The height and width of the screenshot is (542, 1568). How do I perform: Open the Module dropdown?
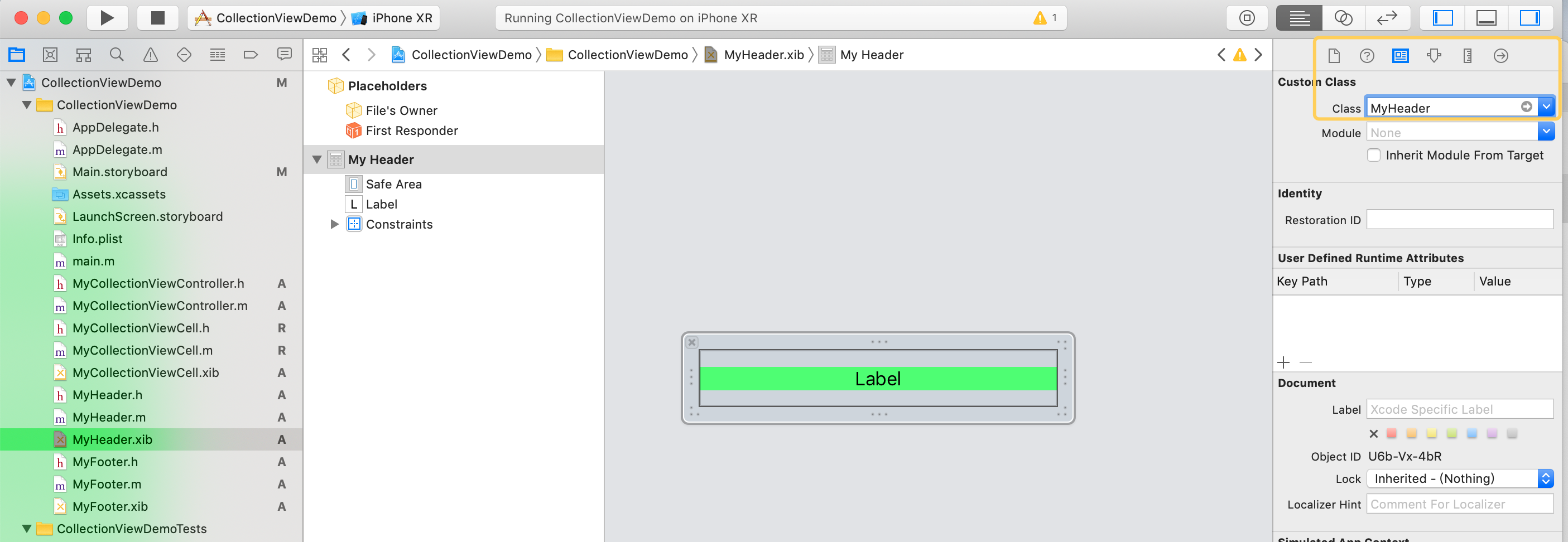tap(1546, 132)
